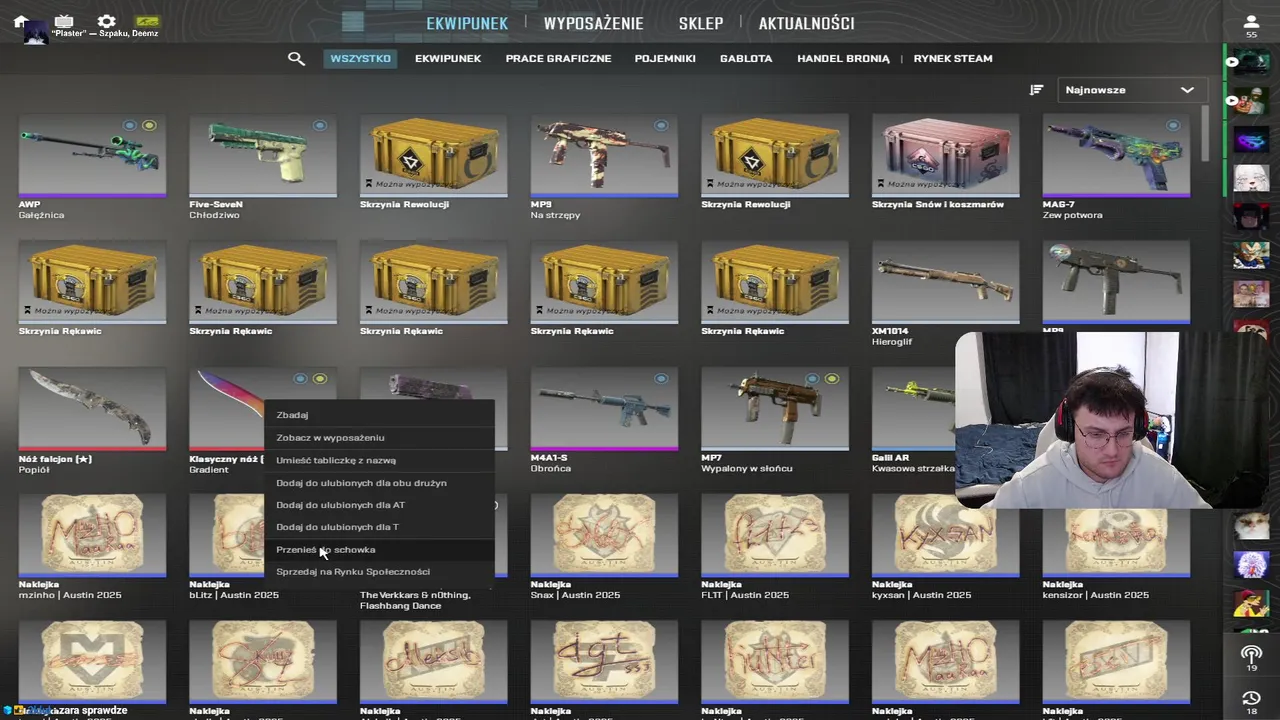Choose Przenieś do schowka
This screenshot has height=720, width=1280.
[379, 549]
